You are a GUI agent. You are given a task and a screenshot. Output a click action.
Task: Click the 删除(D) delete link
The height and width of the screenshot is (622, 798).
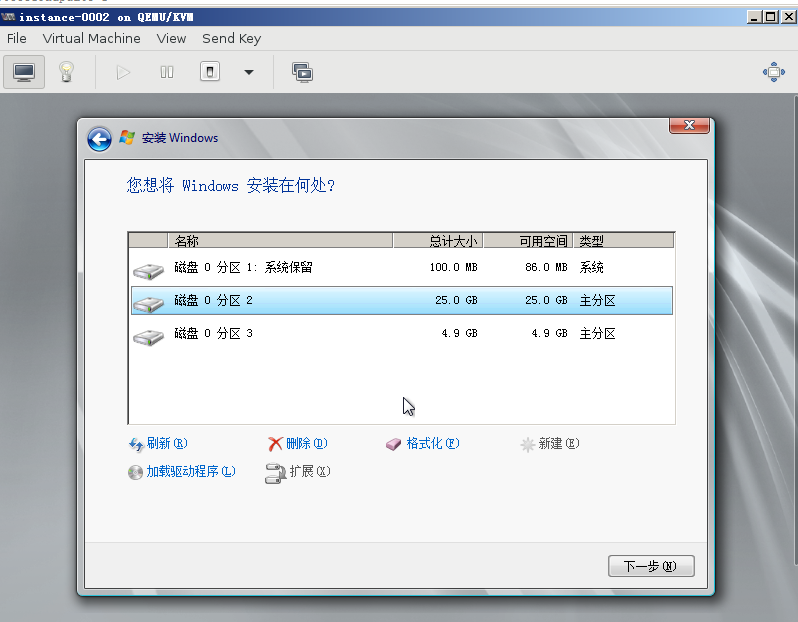[x=306, y=443]
